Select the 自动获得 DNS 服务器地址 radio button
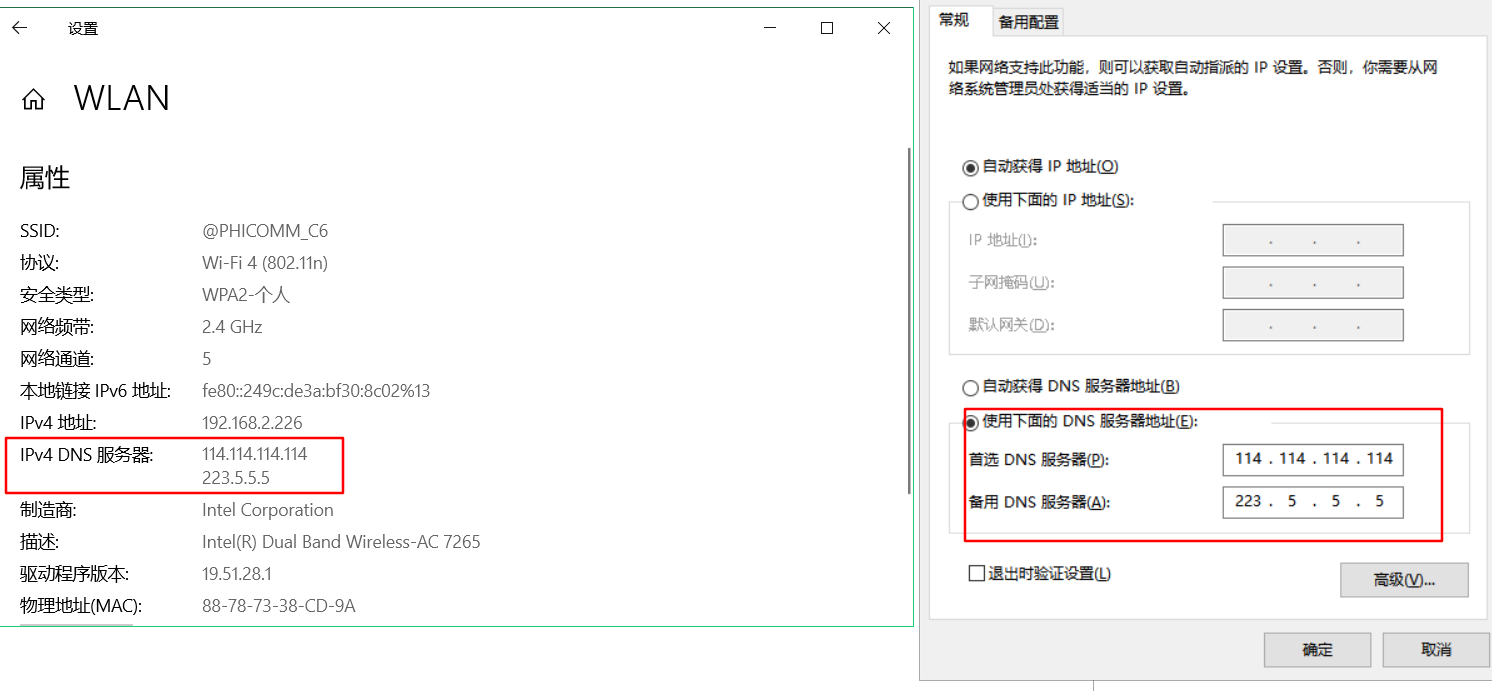The height and width of the screenshot is (691, 1492). tap(970, 388)
